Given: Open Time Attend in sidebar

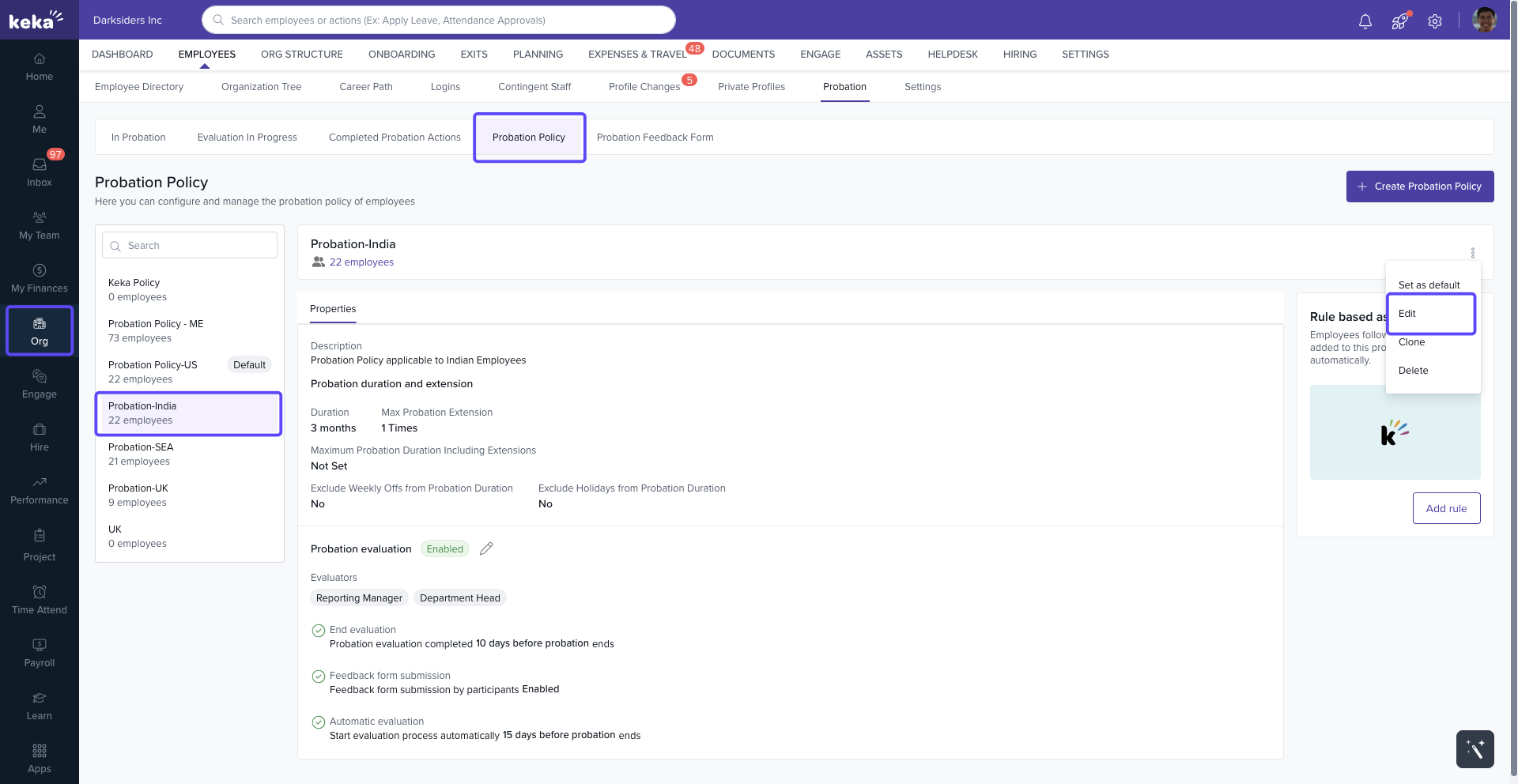Looking at the screenshot, I should click(40, 599).
